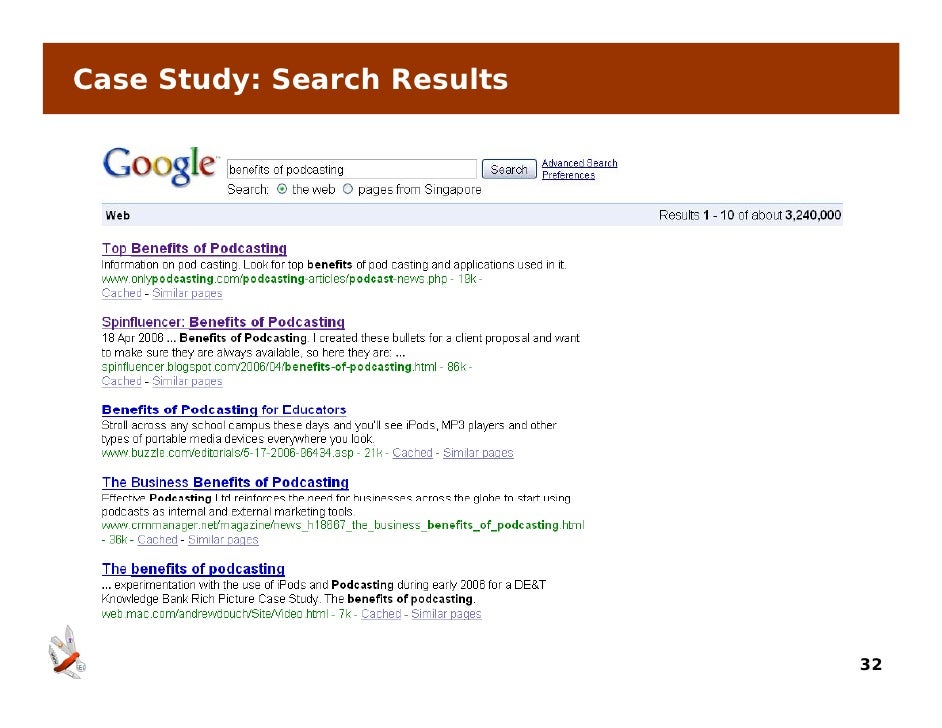Image resolution: width=942 pixels, height=728 pixels.
Task: Open the Advanced Search link
Action: click(x=579, y=163)
